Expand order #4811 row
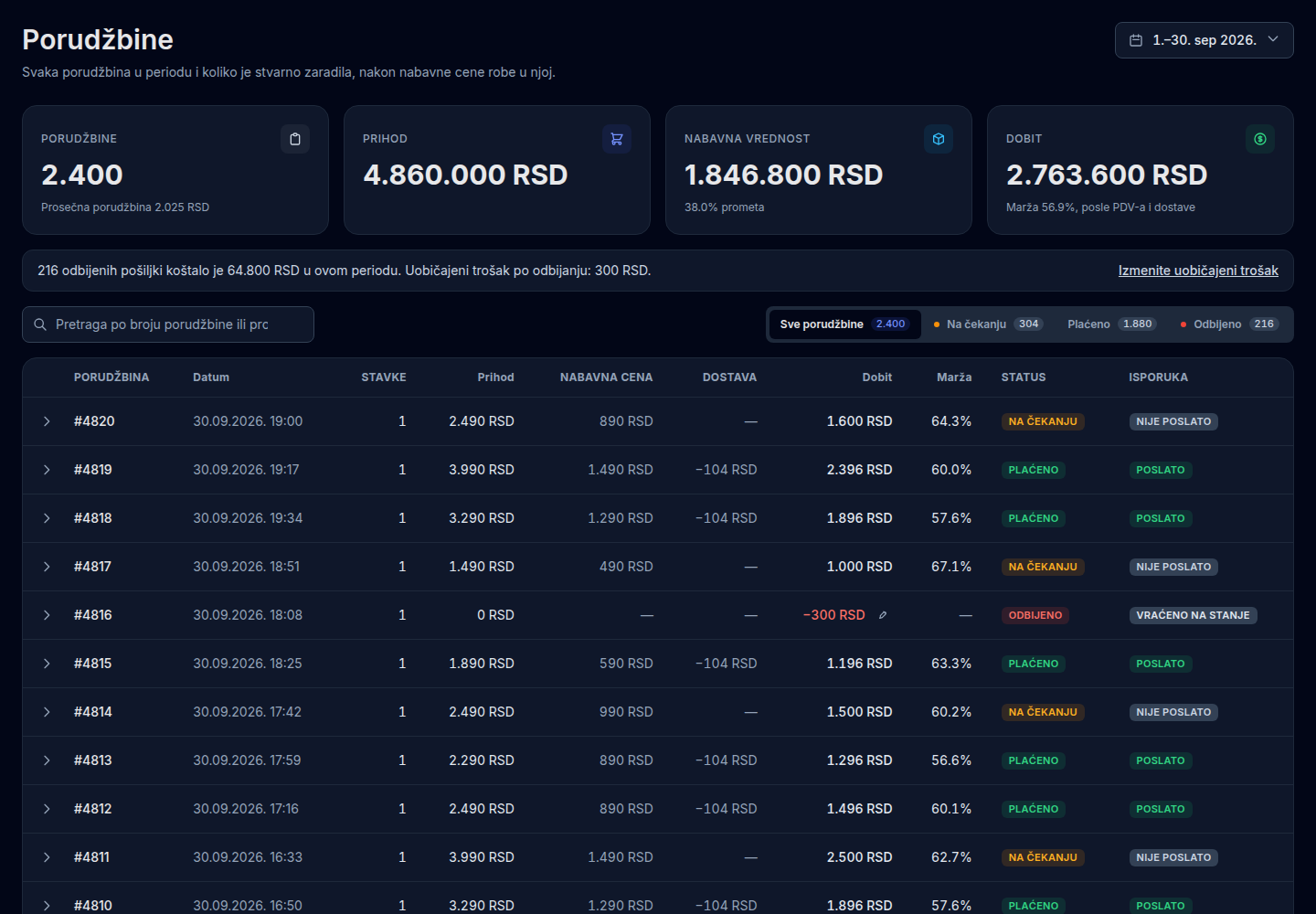This screenshot has width=1316, height=914. 47,857
